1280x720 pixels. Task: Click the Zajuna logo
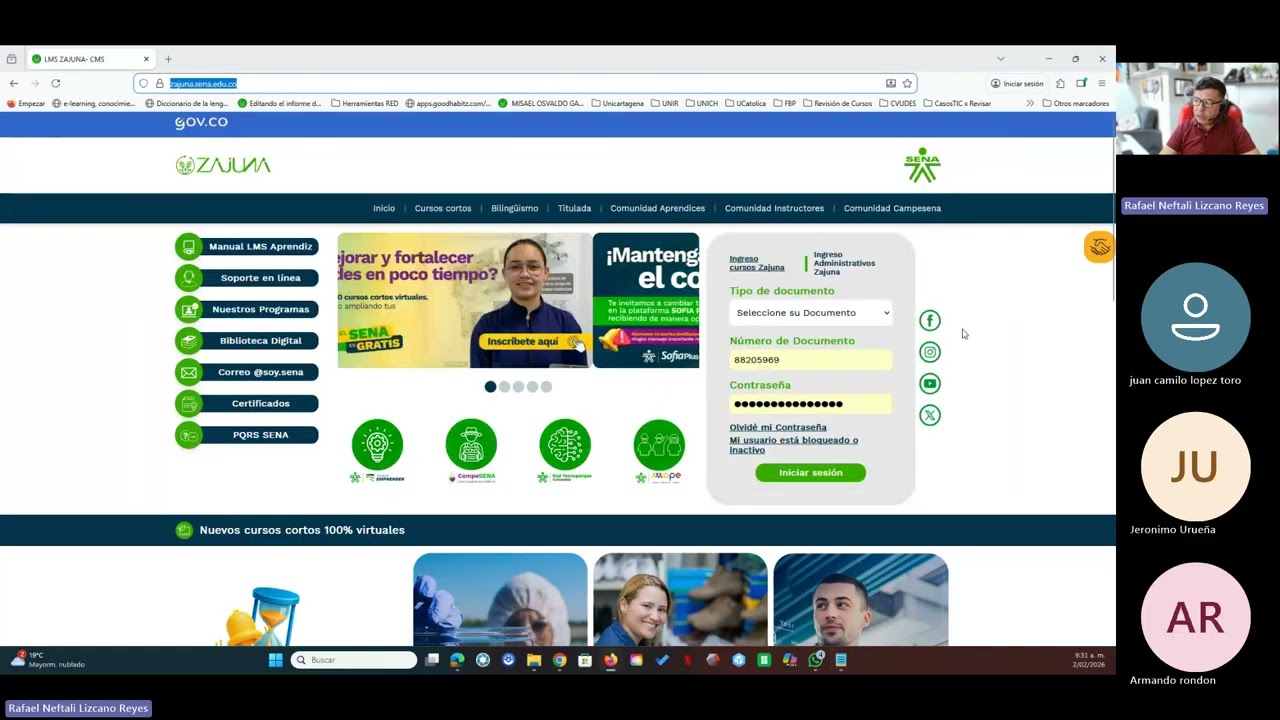[x=223, y=165]
